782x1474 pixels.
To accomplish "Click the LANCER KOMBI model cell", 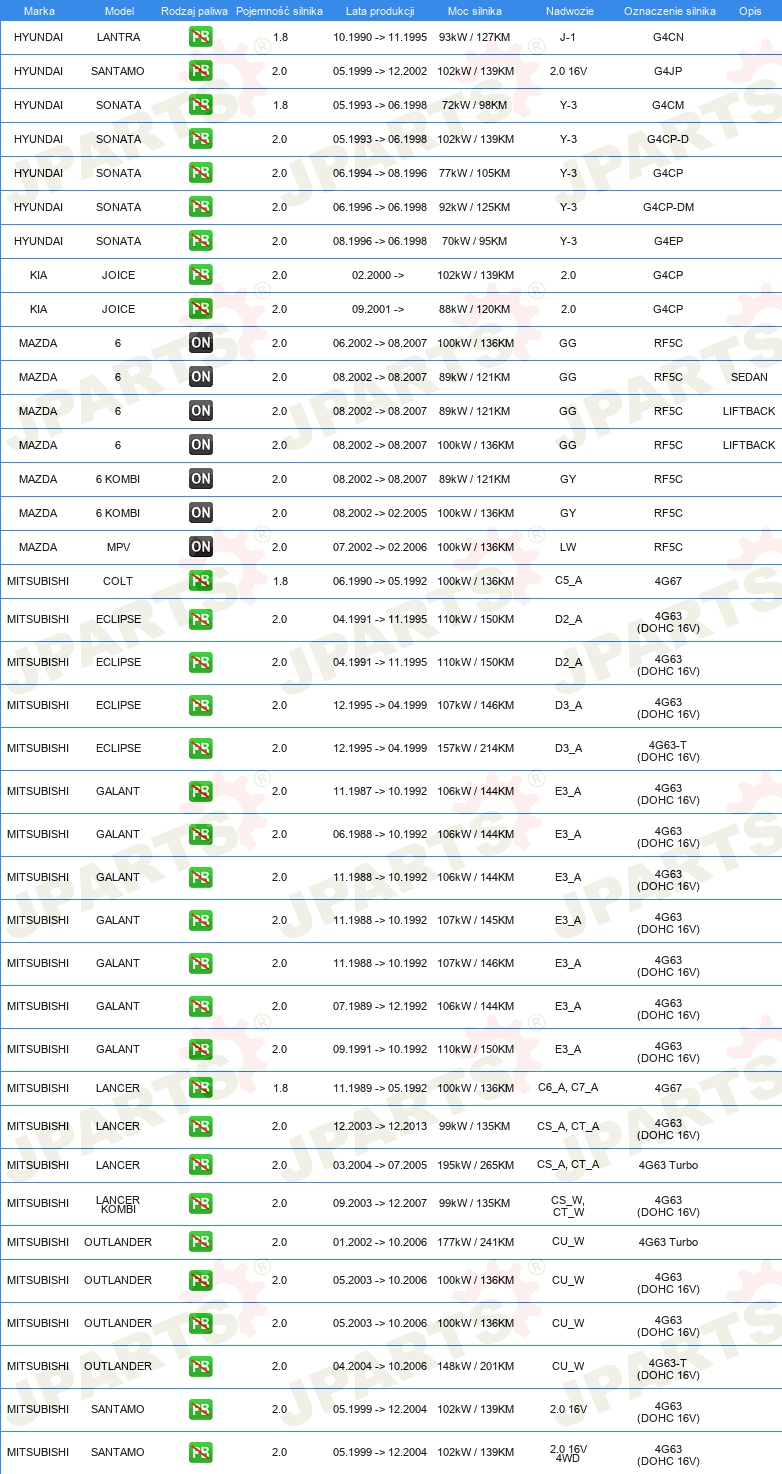I will click(x=118, y=1204).
